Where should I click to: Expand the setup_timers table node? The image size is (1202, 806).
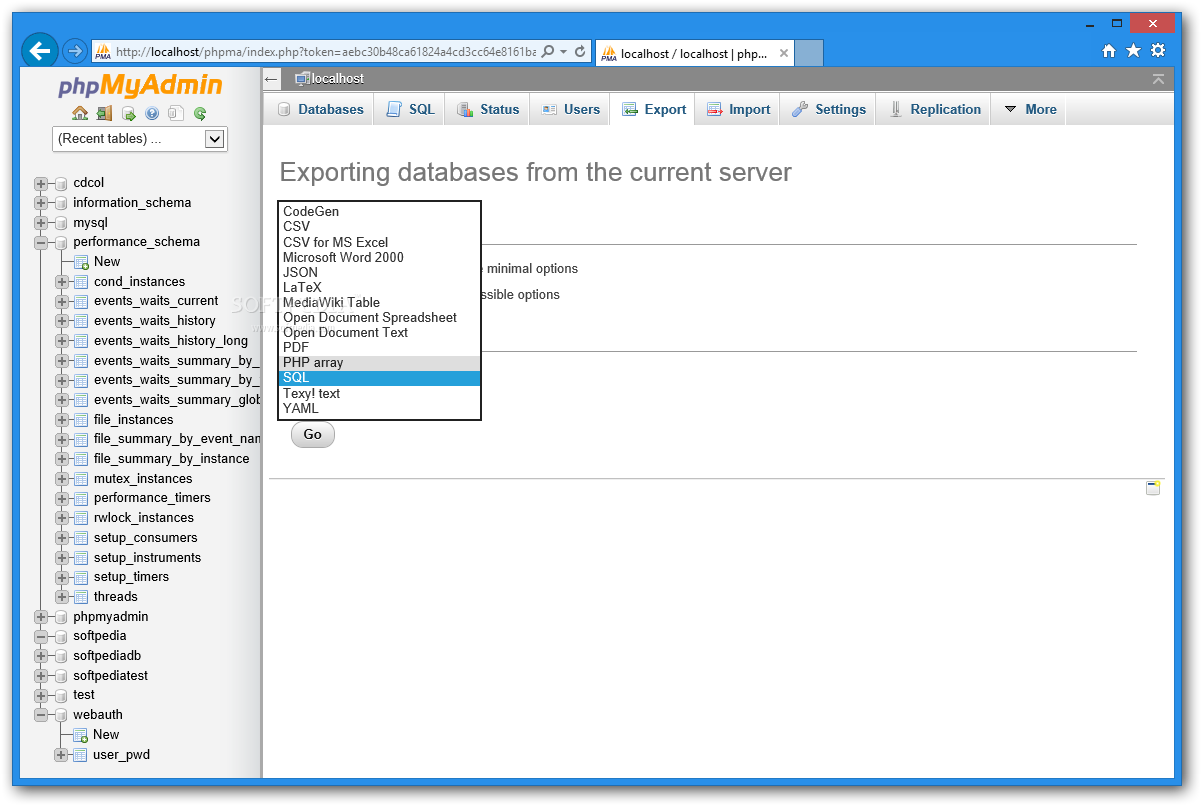click(62, 577)
